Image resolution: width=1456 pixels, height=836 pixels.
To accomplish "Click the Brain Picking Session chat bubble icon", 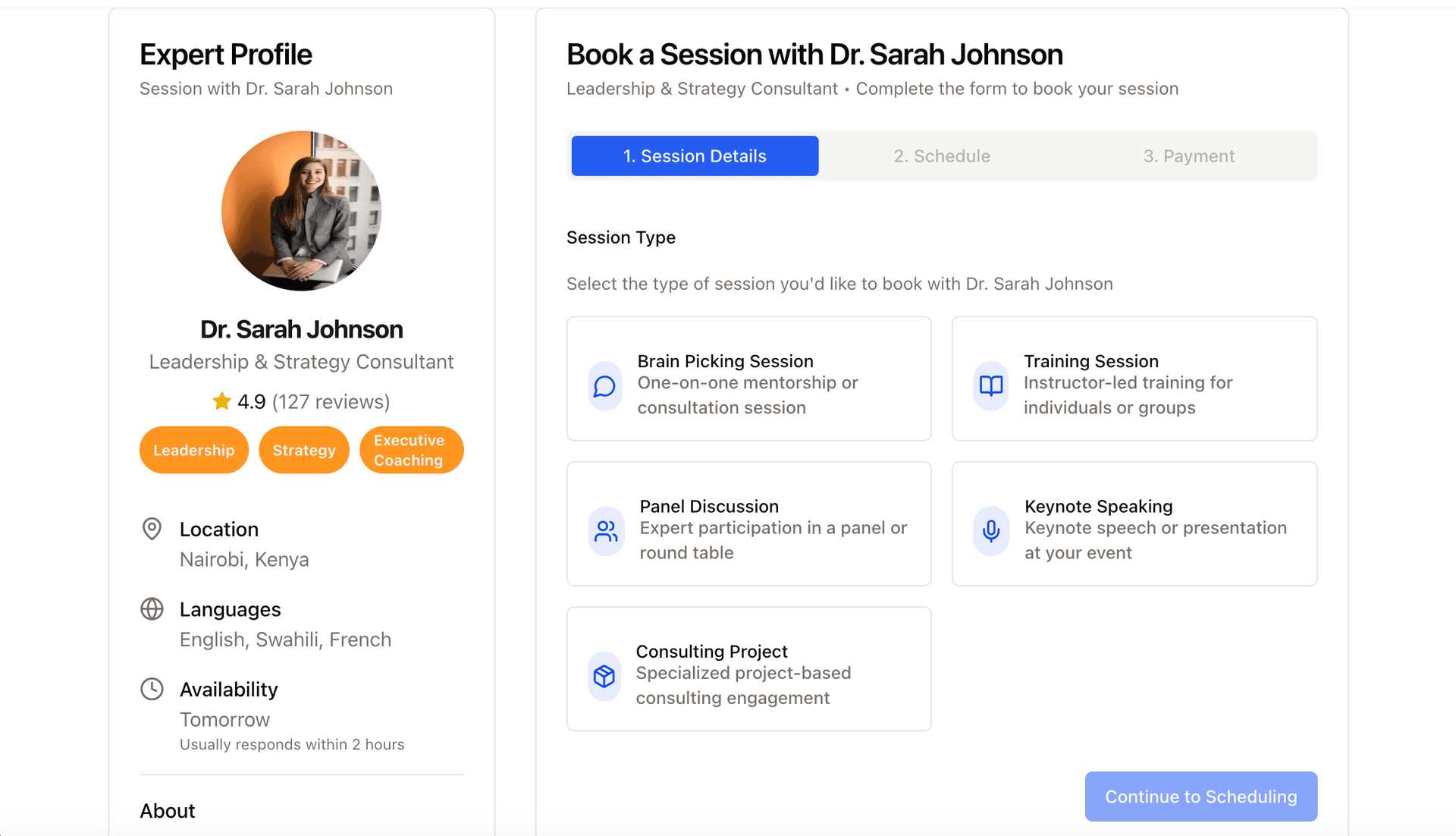I will 604,386.
